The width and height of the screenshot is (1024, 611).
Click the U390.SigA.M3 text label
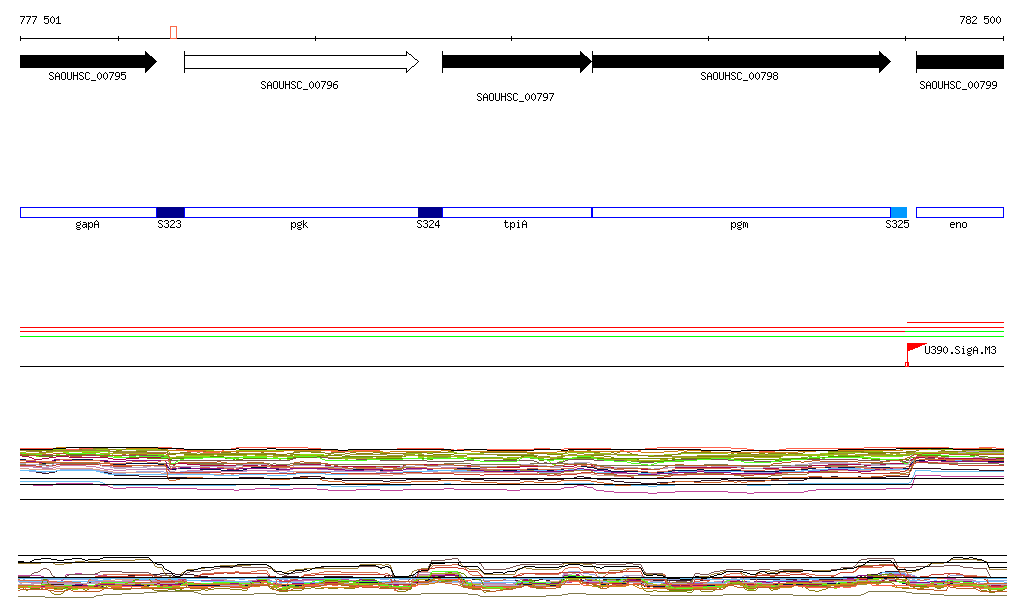click(x=960, y=351)
